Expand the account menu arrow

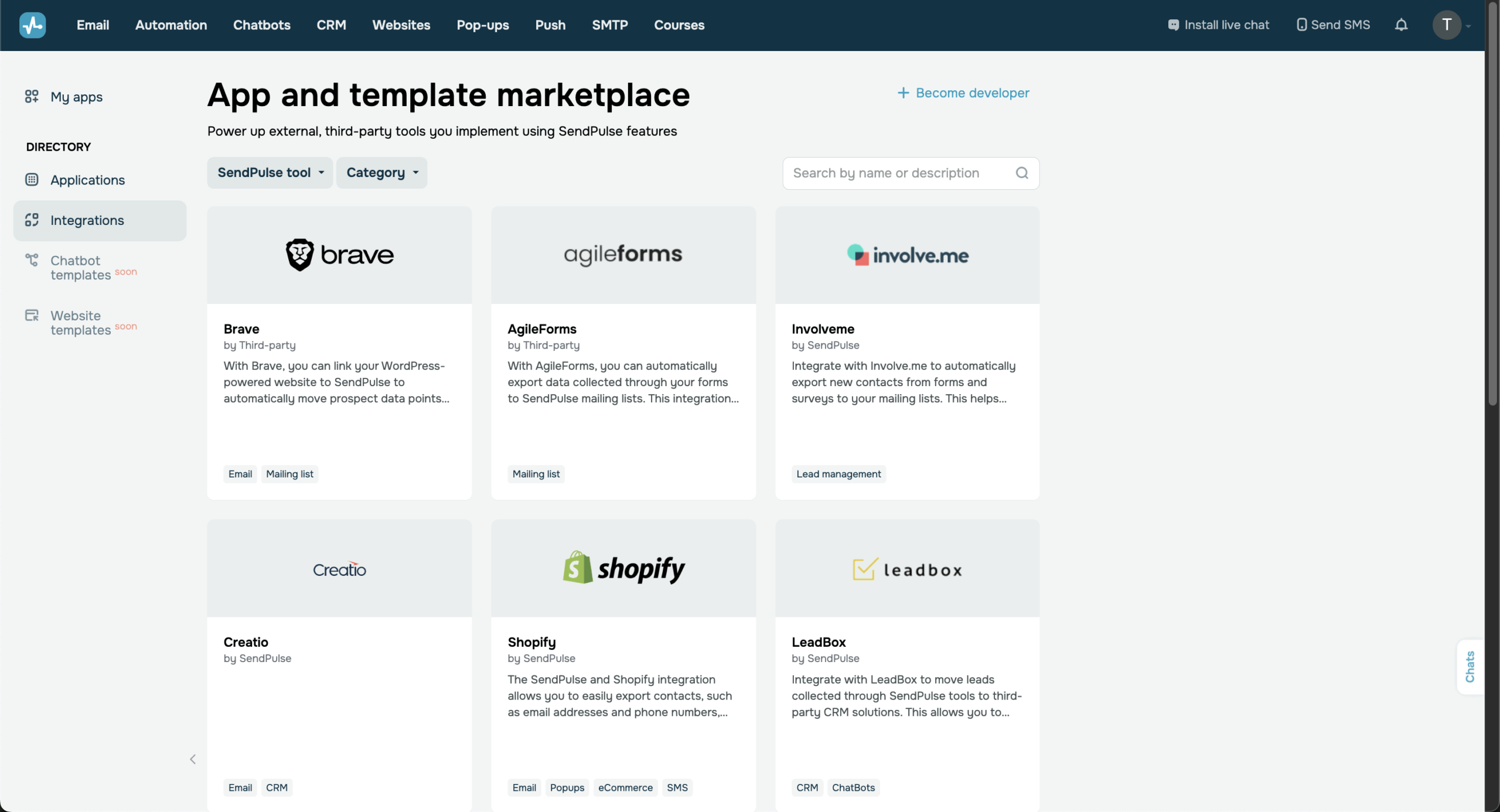pos(1468,26)
